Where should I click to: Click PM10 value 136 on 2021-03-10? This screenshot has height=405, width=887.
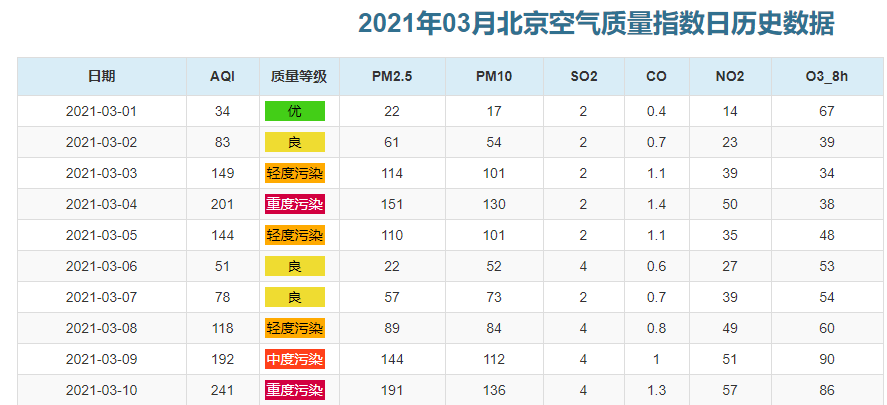[x=494, y=391]
